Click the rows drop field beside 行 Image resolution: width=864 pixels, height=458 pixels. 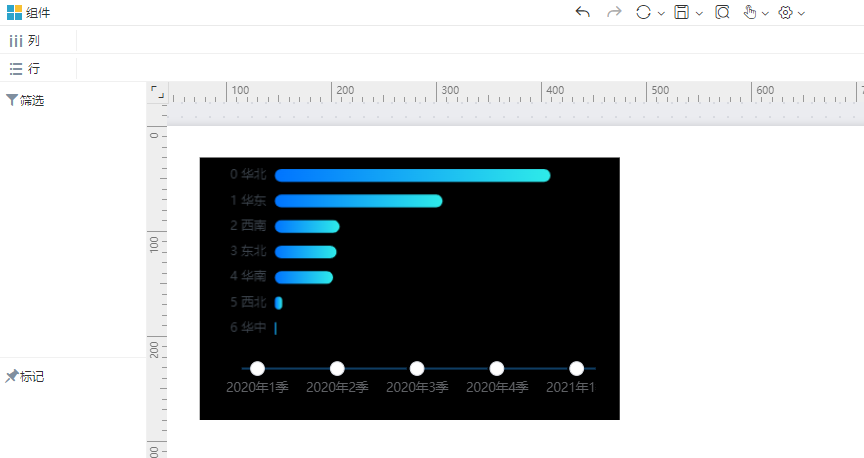click(x=470, y=69)
